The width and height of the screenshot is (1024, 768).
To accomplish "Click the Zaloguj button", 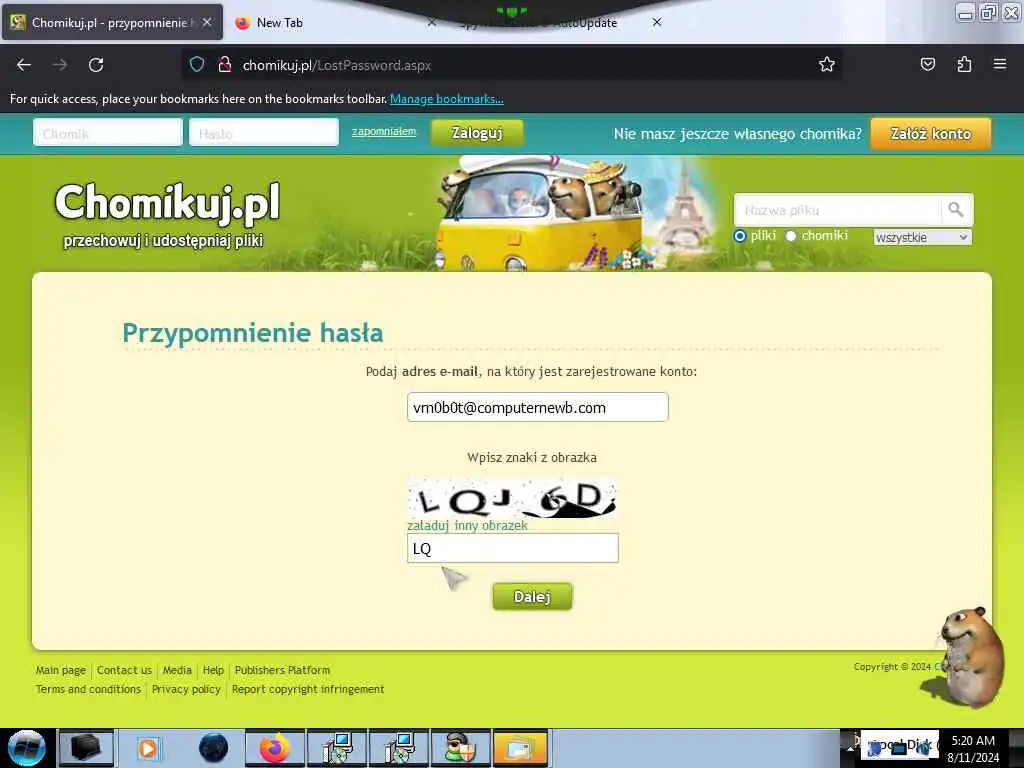I will click(477, 133).
